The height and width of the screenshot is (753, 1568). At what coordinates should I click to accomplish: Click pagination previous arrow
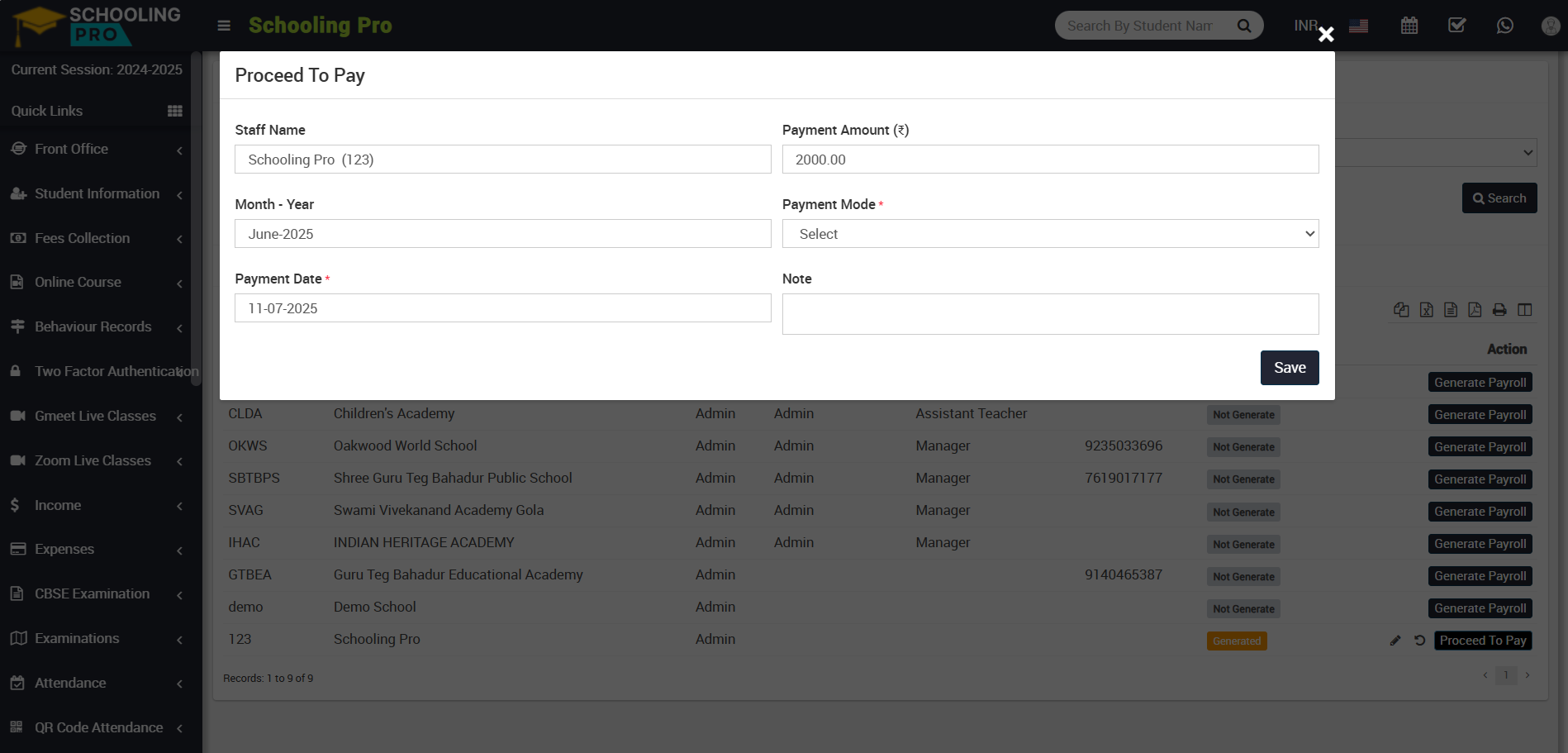[x=1485, y=675]
